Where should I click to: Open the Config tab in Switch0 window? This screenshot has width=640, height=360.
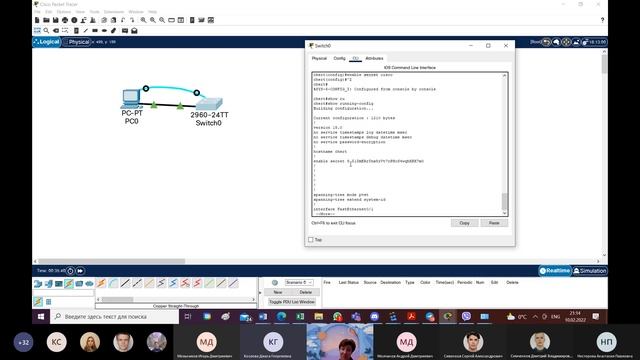click(x=339, y=58)
